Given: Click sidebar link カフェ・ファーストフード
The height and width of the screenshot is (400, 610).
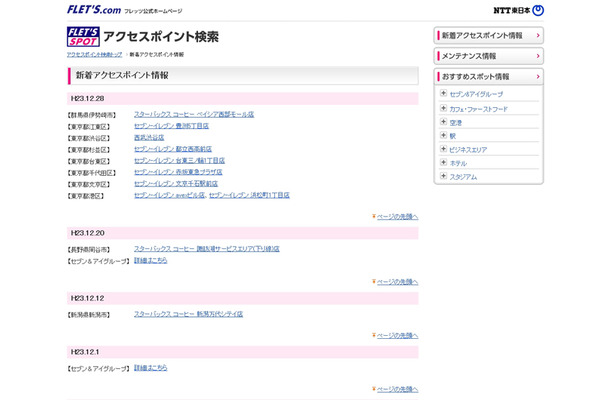Looking at the screenshot, I should pos(479,109).
